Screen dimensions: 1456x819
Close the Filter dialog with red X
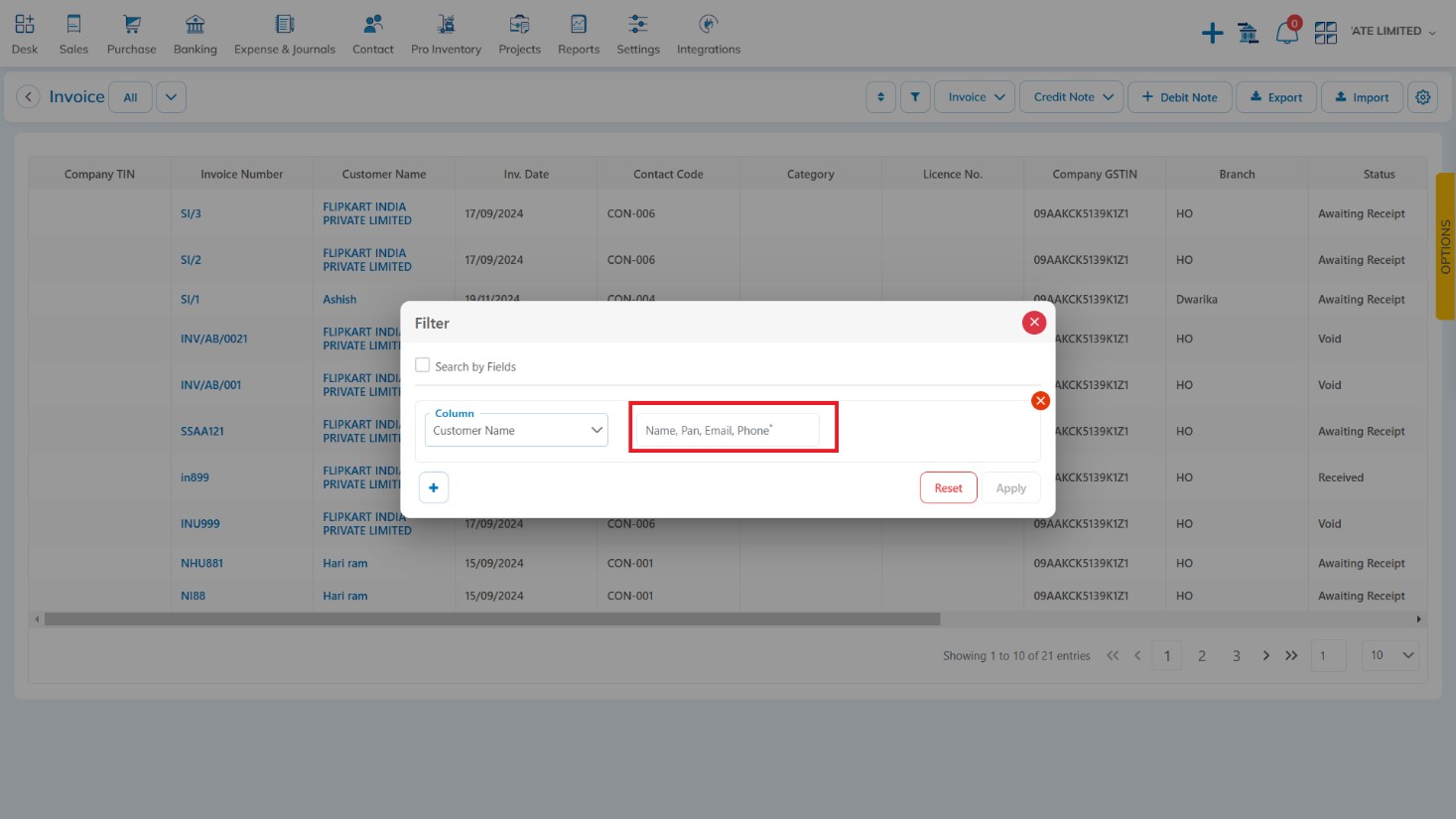[x=1034, y=322]
